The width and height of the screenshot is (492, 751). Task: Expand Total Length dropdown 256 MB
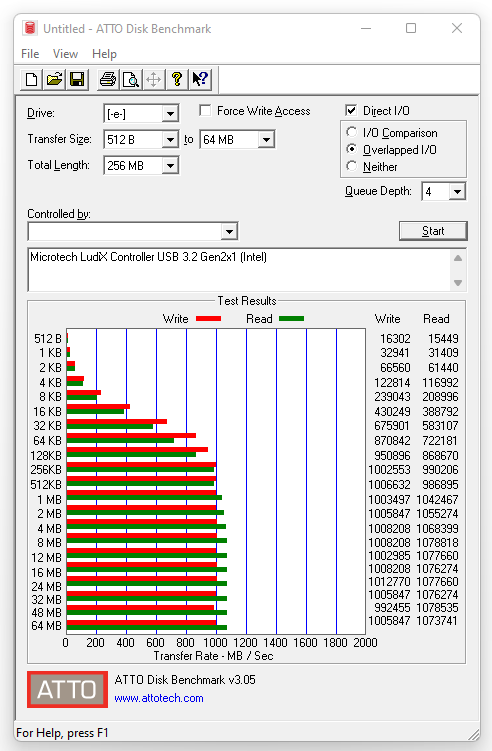(x=170, y=166)
